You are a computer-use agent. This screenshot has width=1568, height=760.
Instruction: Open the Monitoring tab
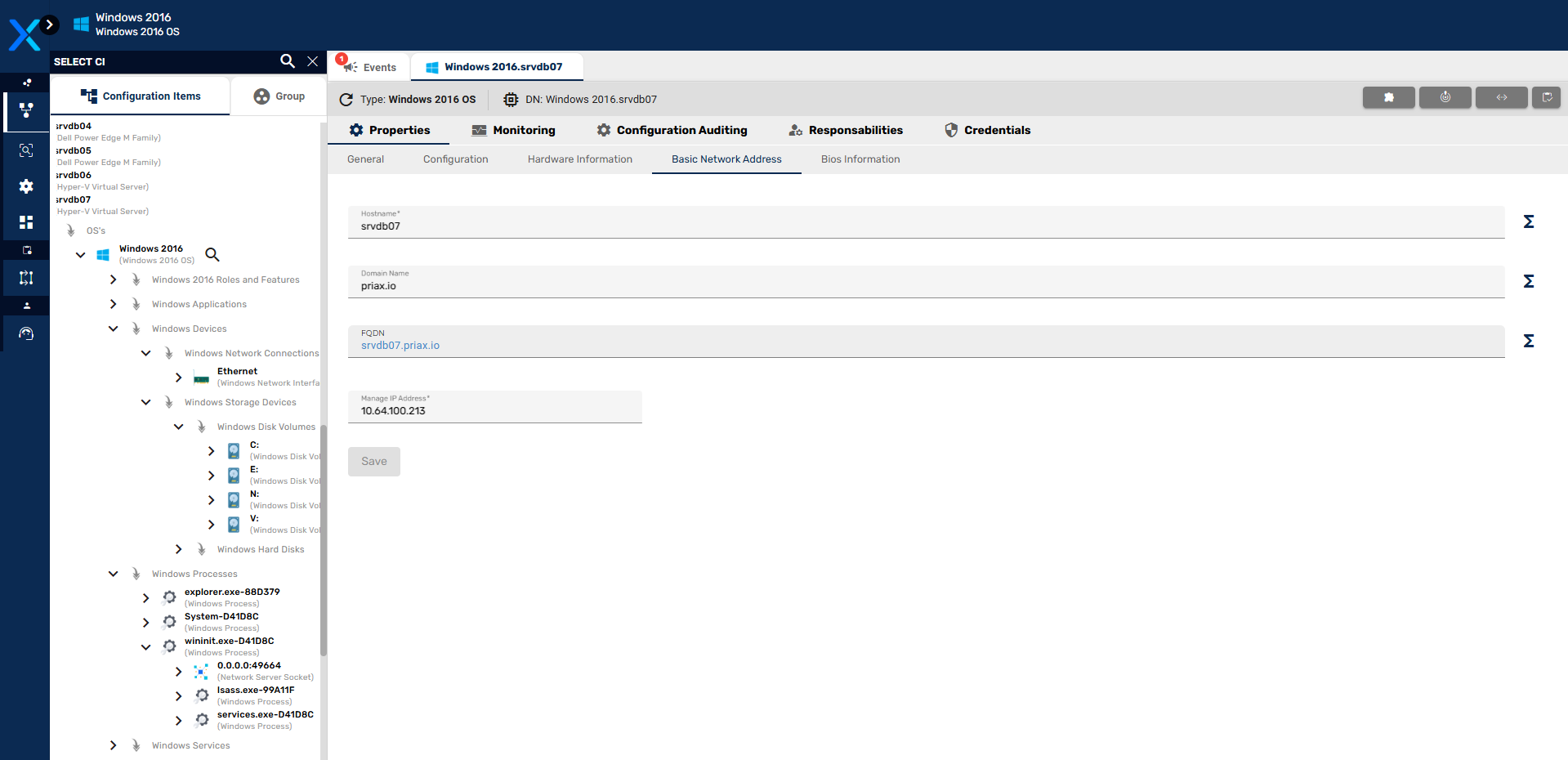(514, 130)
